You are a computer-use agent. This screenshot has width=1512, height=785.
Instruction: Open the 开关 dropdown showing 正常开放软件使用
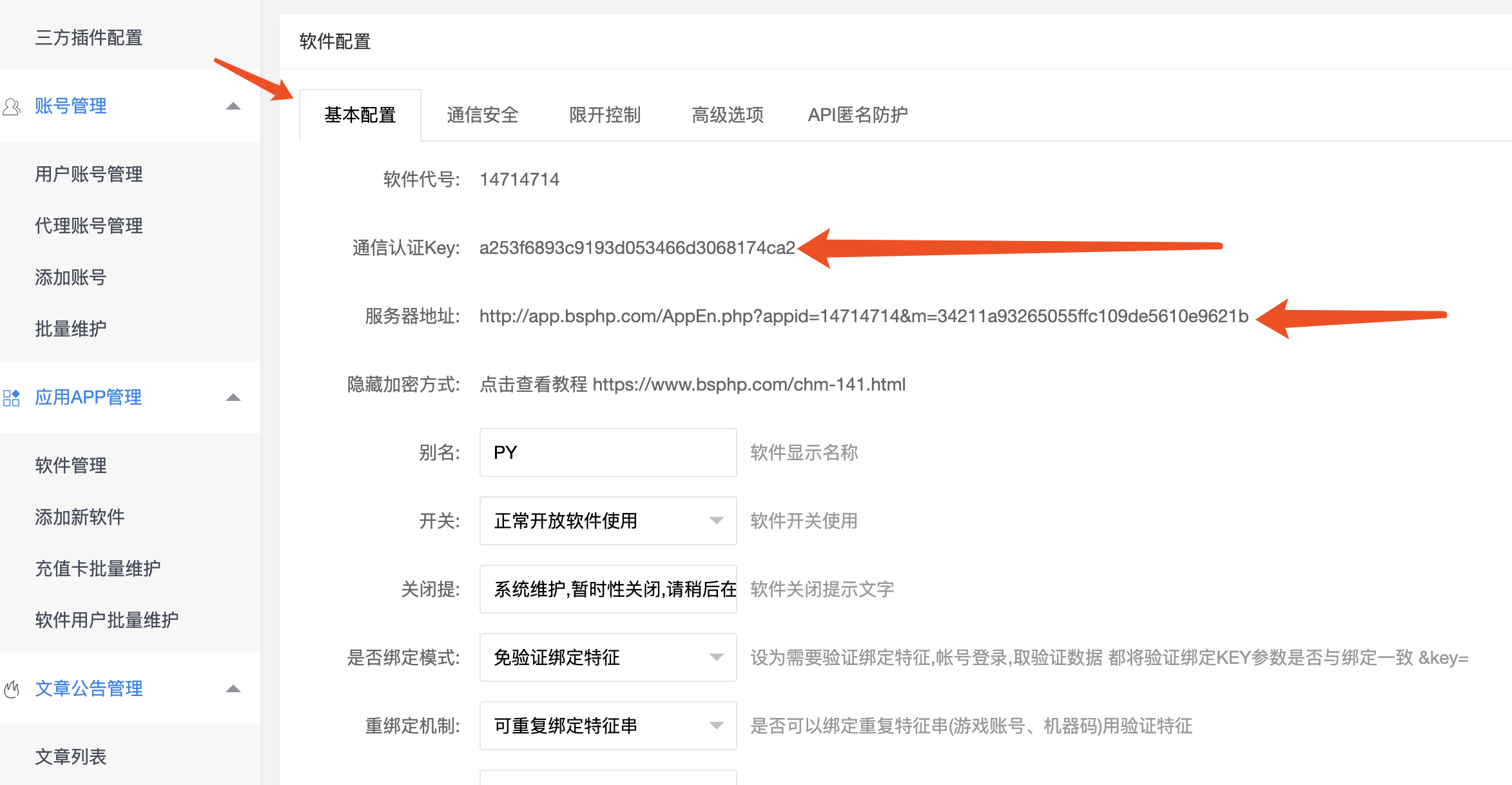608,521
